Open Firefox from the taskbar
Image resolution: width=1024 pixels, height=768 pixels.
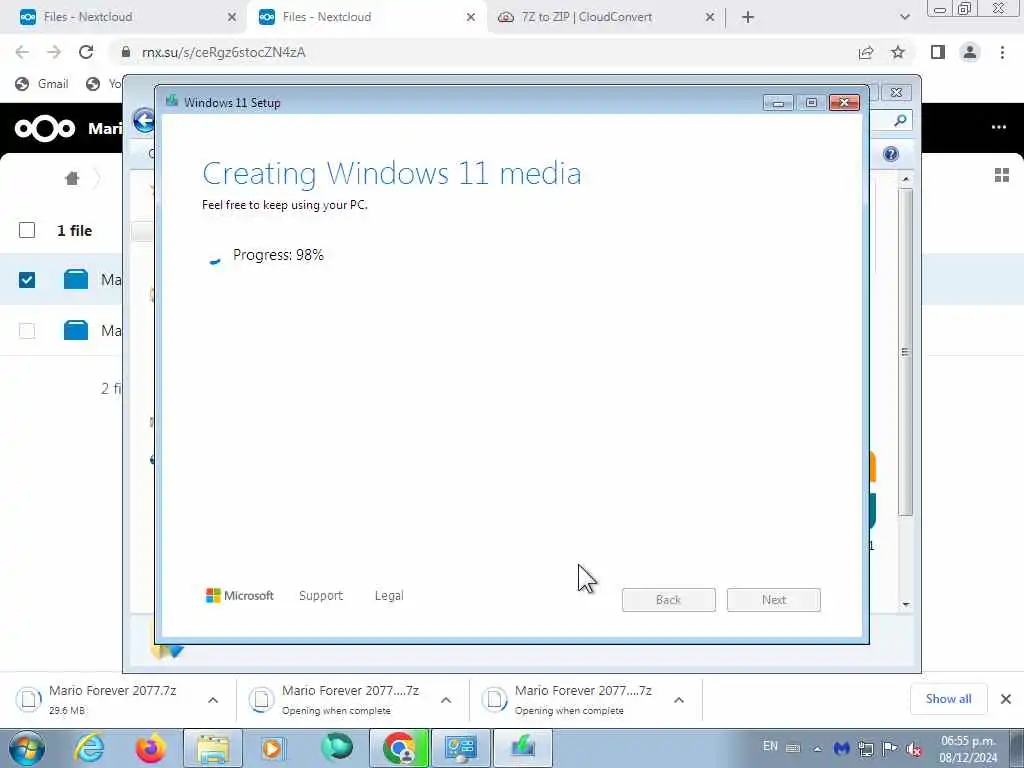(x=151, y=748)
